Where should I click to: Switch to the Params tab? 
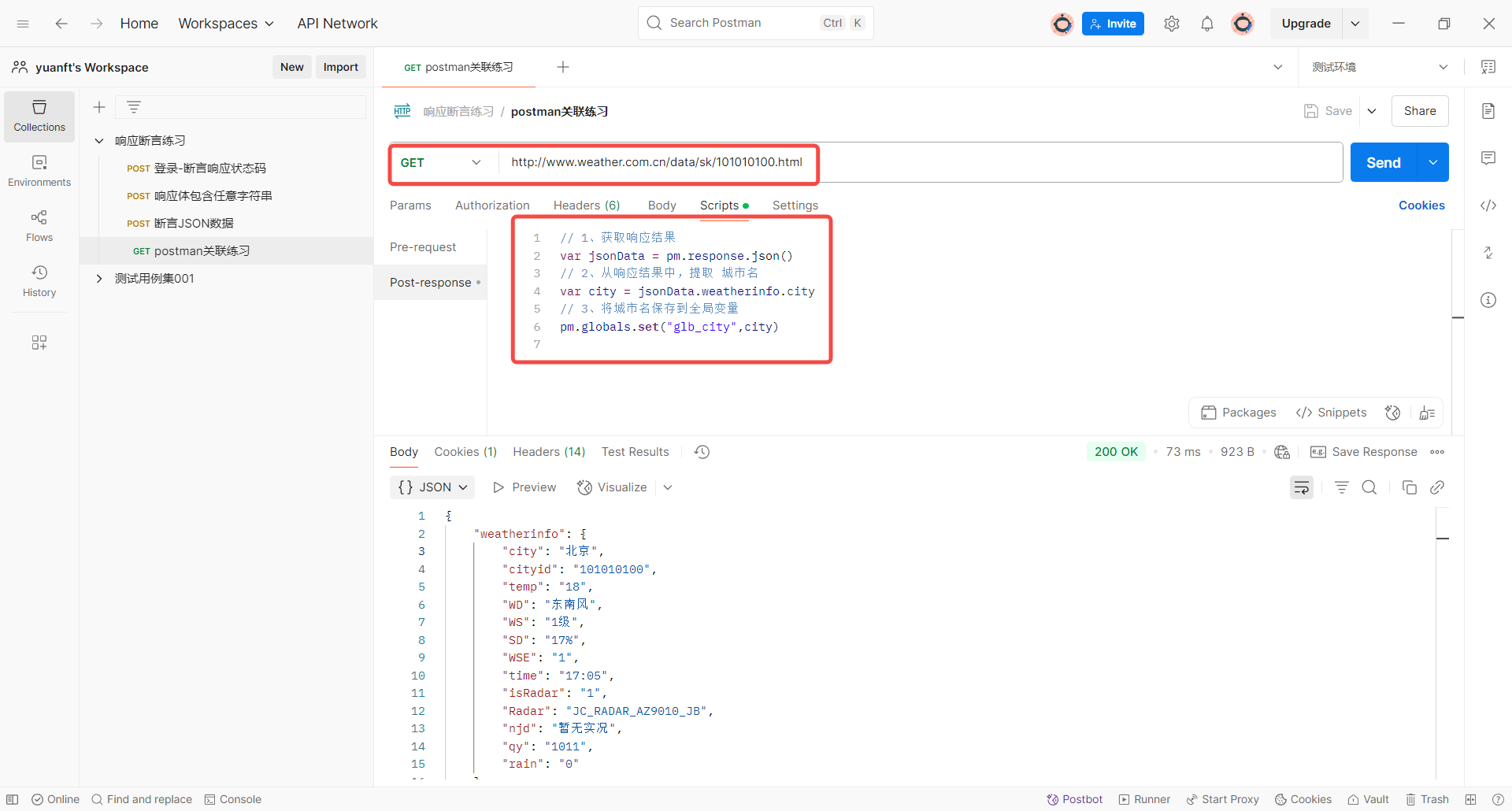tap(410, 206)
